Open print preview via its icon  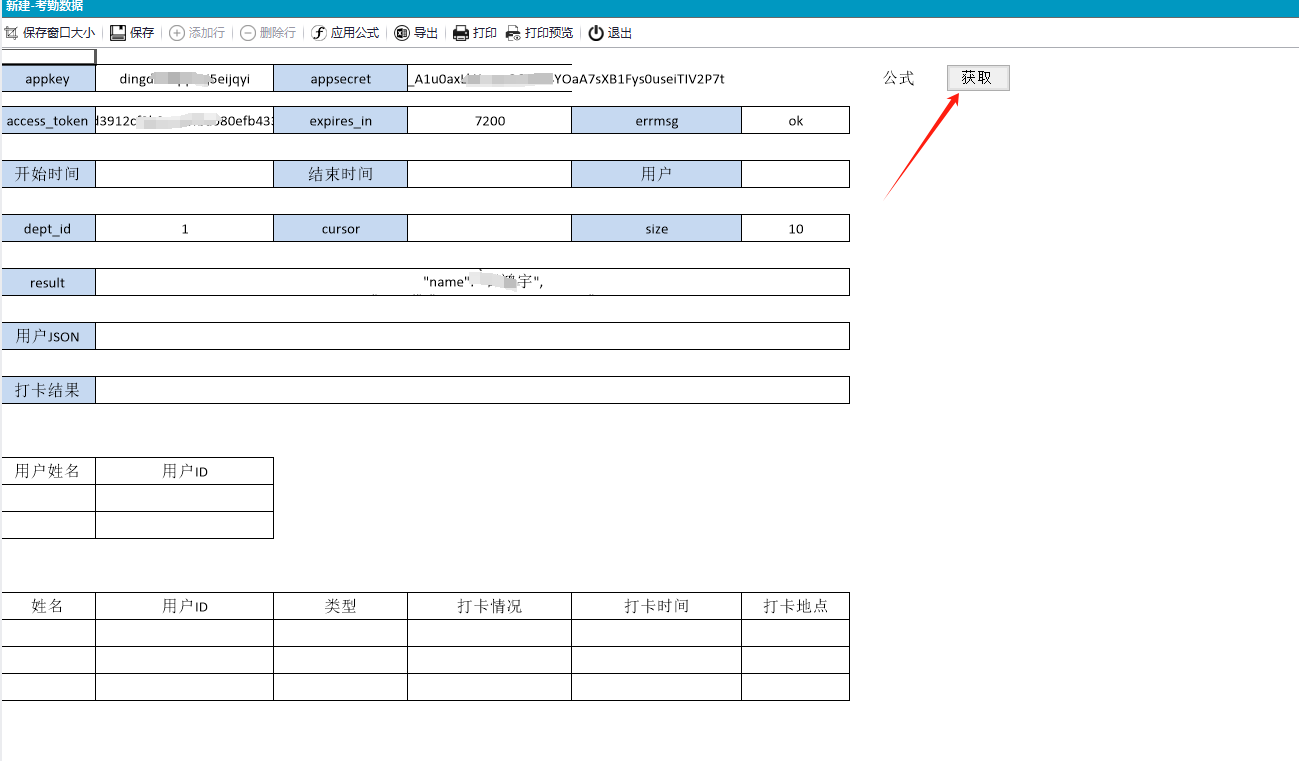pyautogui.click(x=513, y=33)
